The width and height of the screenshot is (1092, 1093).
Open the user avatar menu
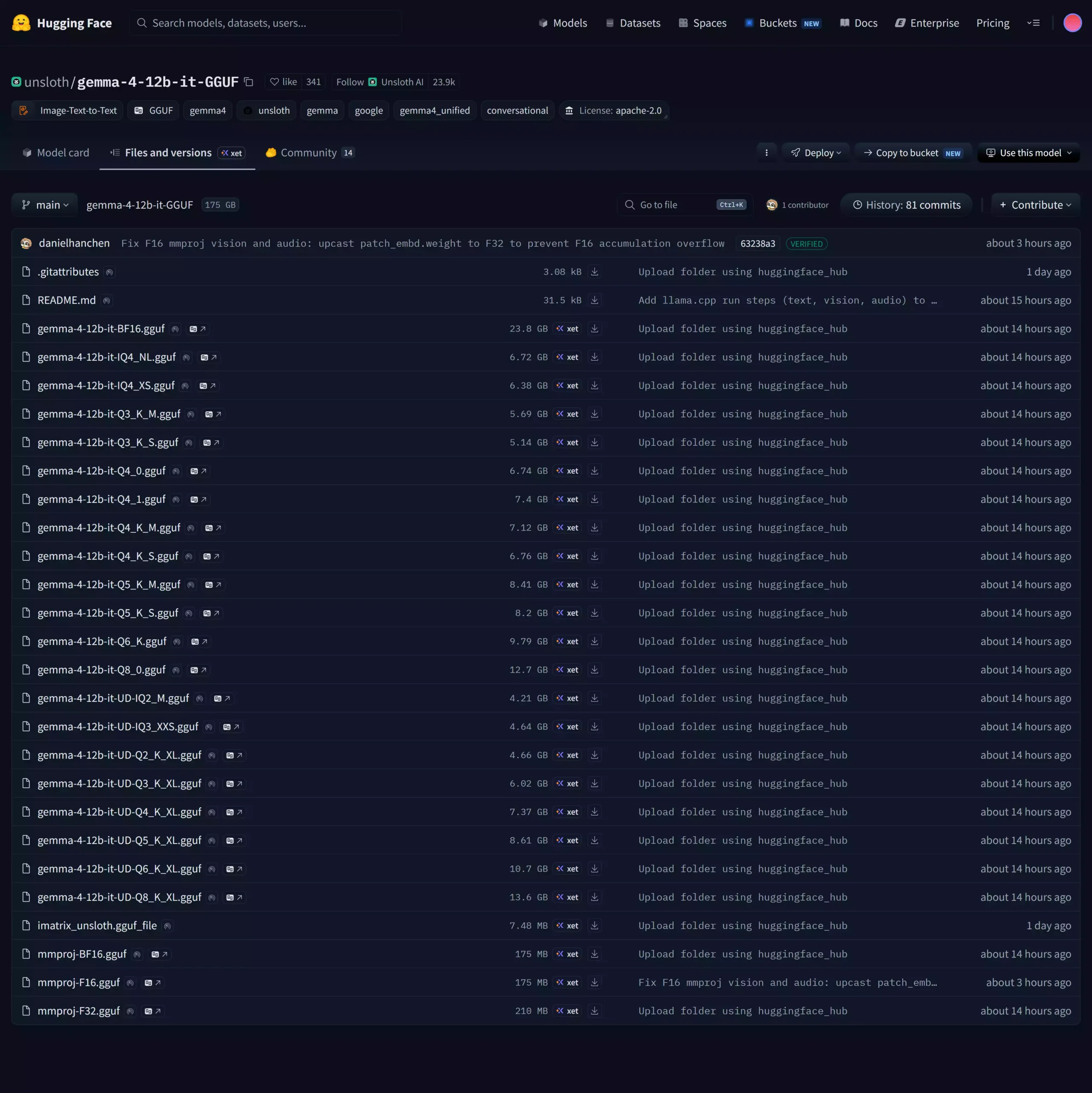pos(1072,23)
